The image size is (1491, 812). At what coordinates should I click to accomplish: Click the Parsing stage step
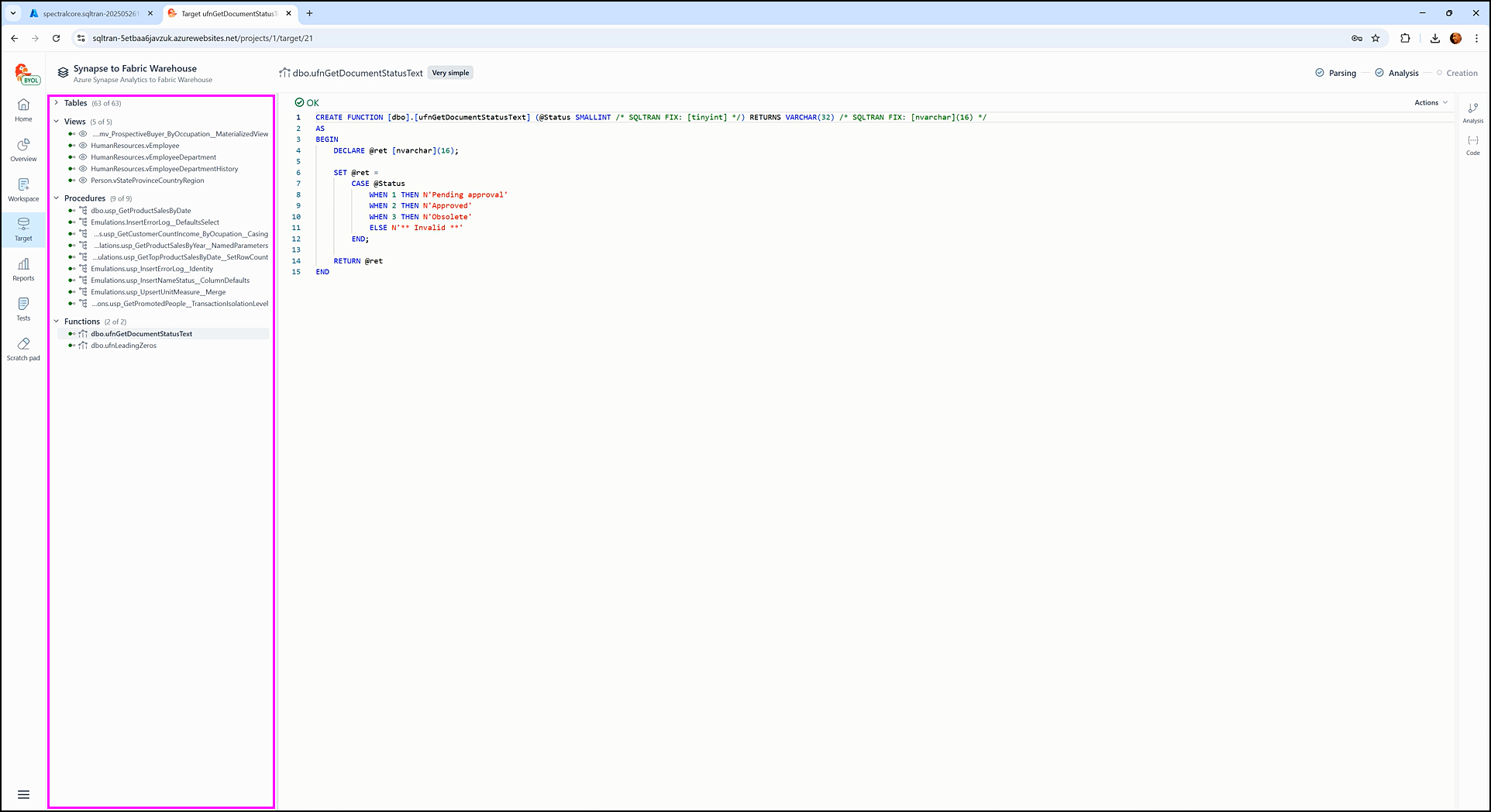(1341, 73)
